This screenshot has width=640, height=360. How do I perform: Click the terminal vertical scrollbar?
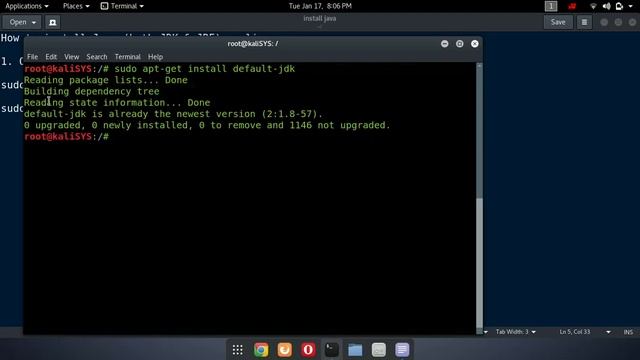[x=480, y=198]
